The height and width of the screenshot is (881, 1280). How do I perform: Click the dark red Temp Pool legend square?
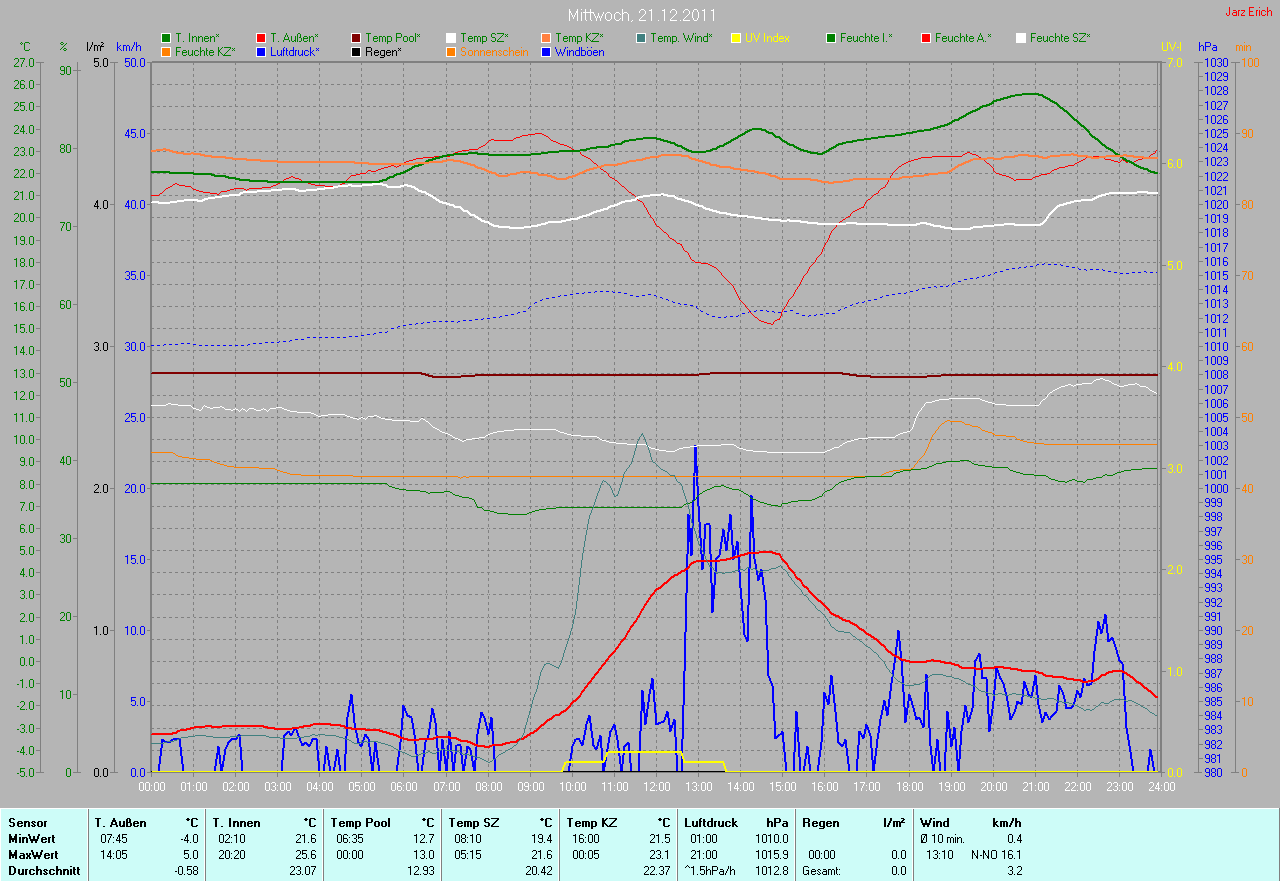click(x=356, y=38)
